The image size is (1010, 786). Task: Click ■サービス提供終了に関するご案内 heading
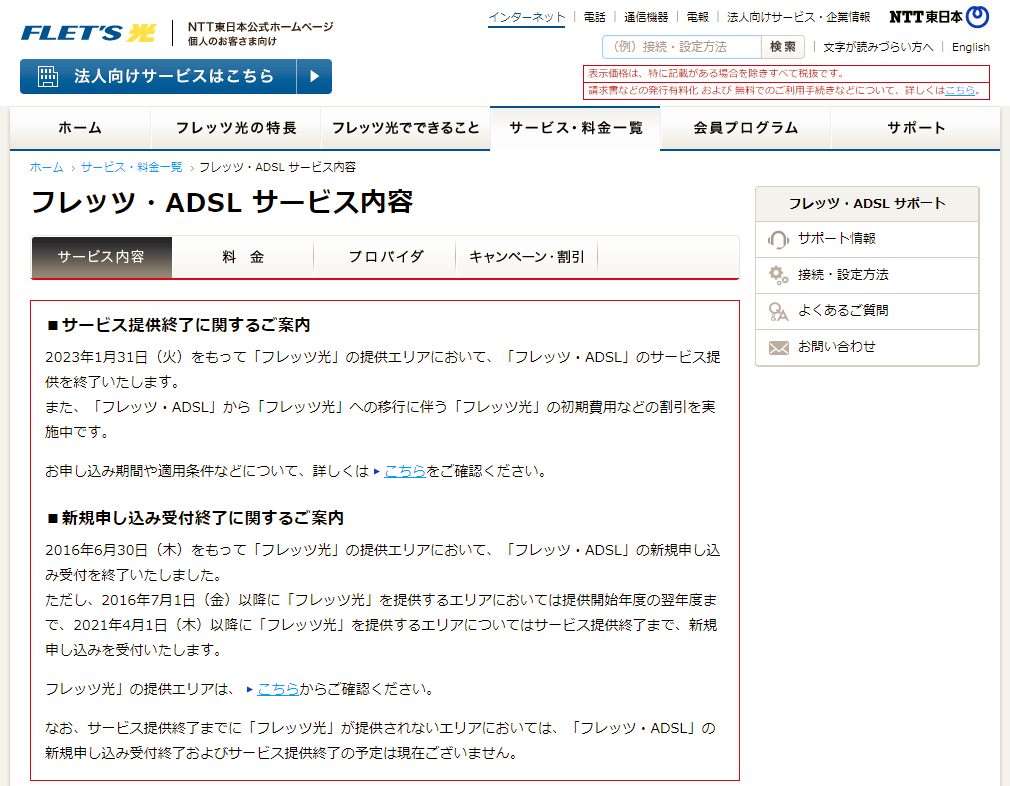click(178, 325)
